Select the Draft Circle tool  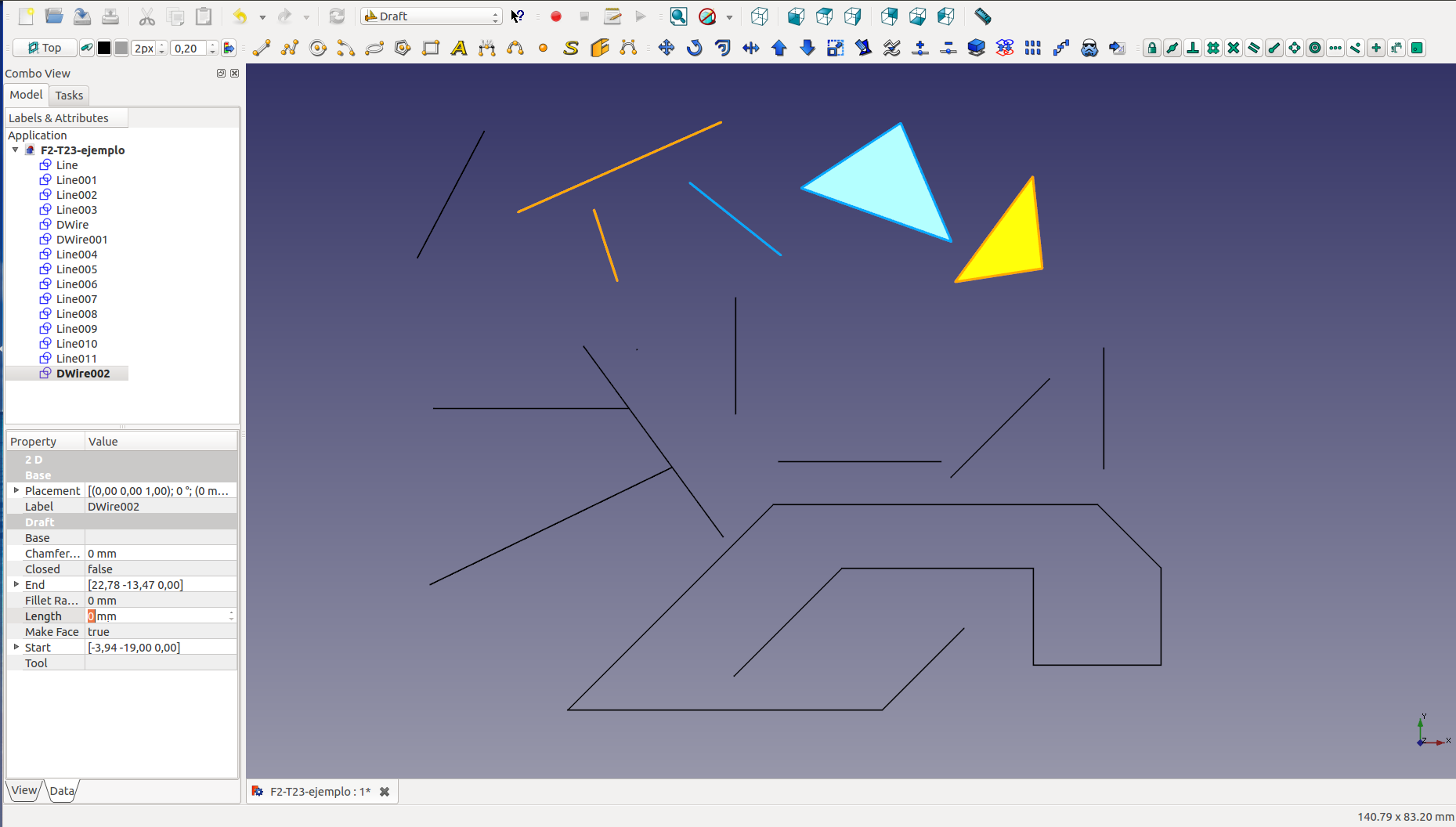tap(318, 49)
